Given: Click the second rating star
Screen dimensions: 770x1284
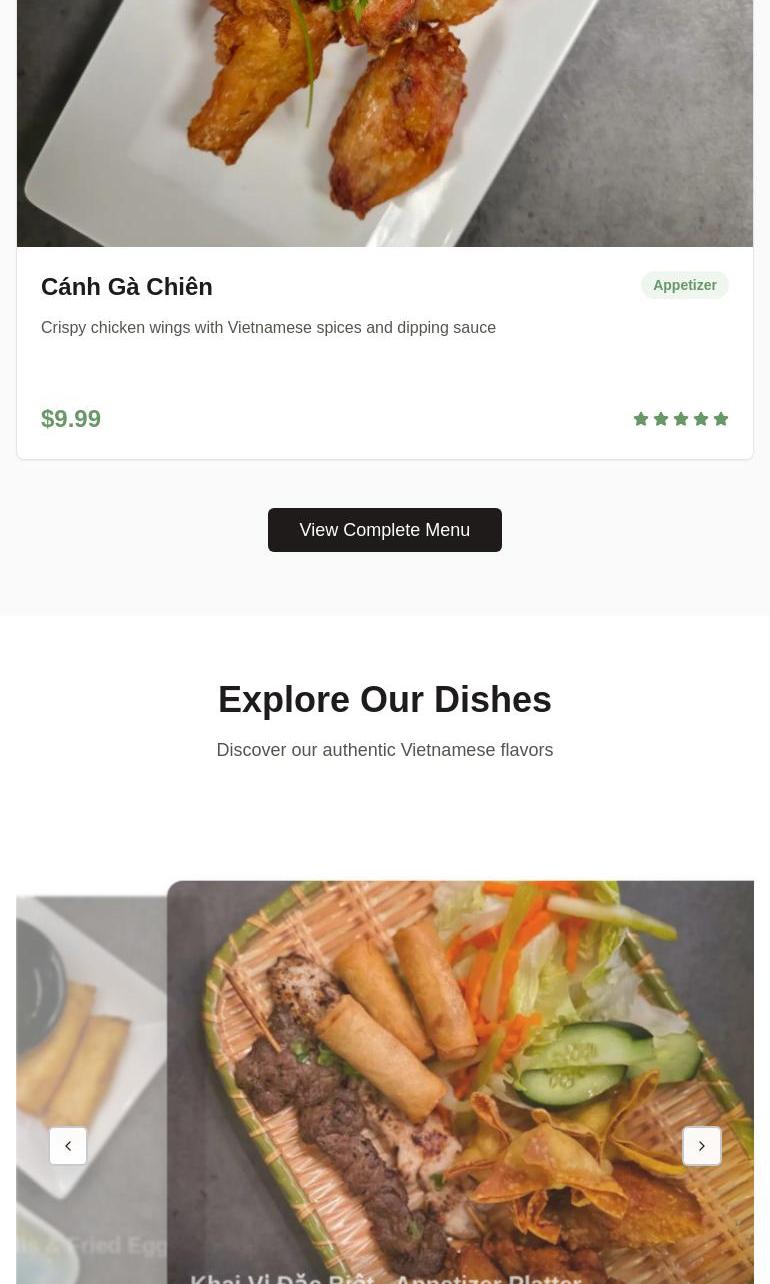Looking at the screenshot, I should coord(661,419).
